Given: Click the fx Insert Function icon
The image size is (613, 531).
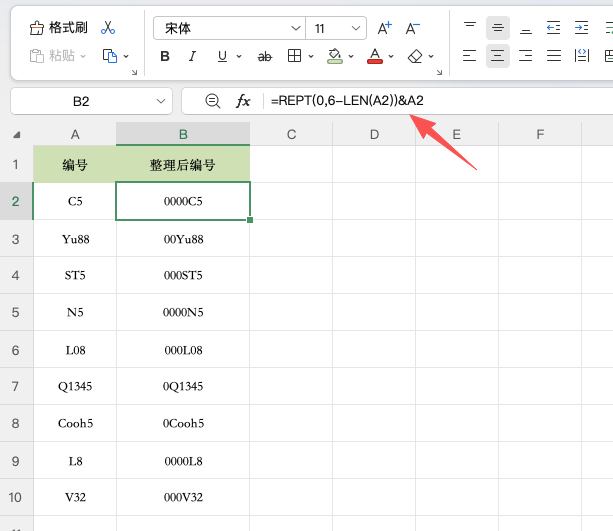Looking at the screenshot, I should [x=243, y=101].
